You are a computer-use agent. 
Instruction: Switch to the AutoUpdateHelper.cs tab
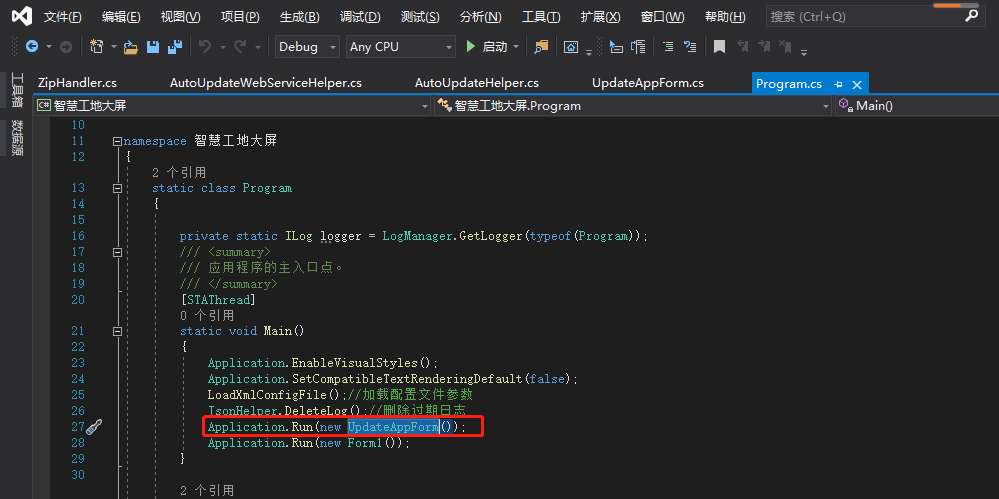click(x=477, y=83)
